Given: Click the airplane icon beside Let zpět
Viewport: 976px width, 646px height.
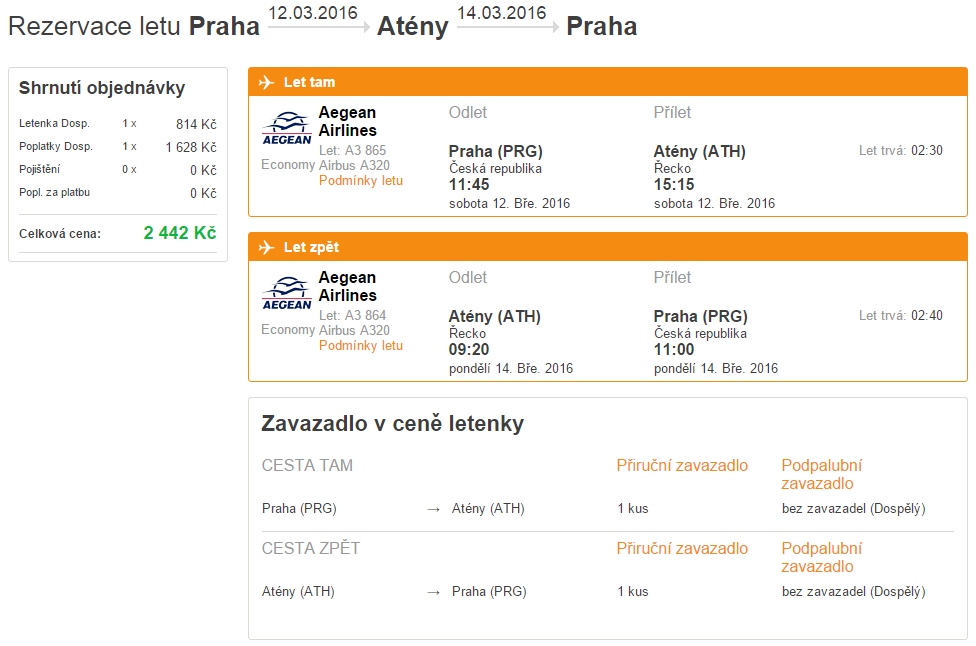Looking at the screenshot, I should pyautogui.click(x=266, y=247).
